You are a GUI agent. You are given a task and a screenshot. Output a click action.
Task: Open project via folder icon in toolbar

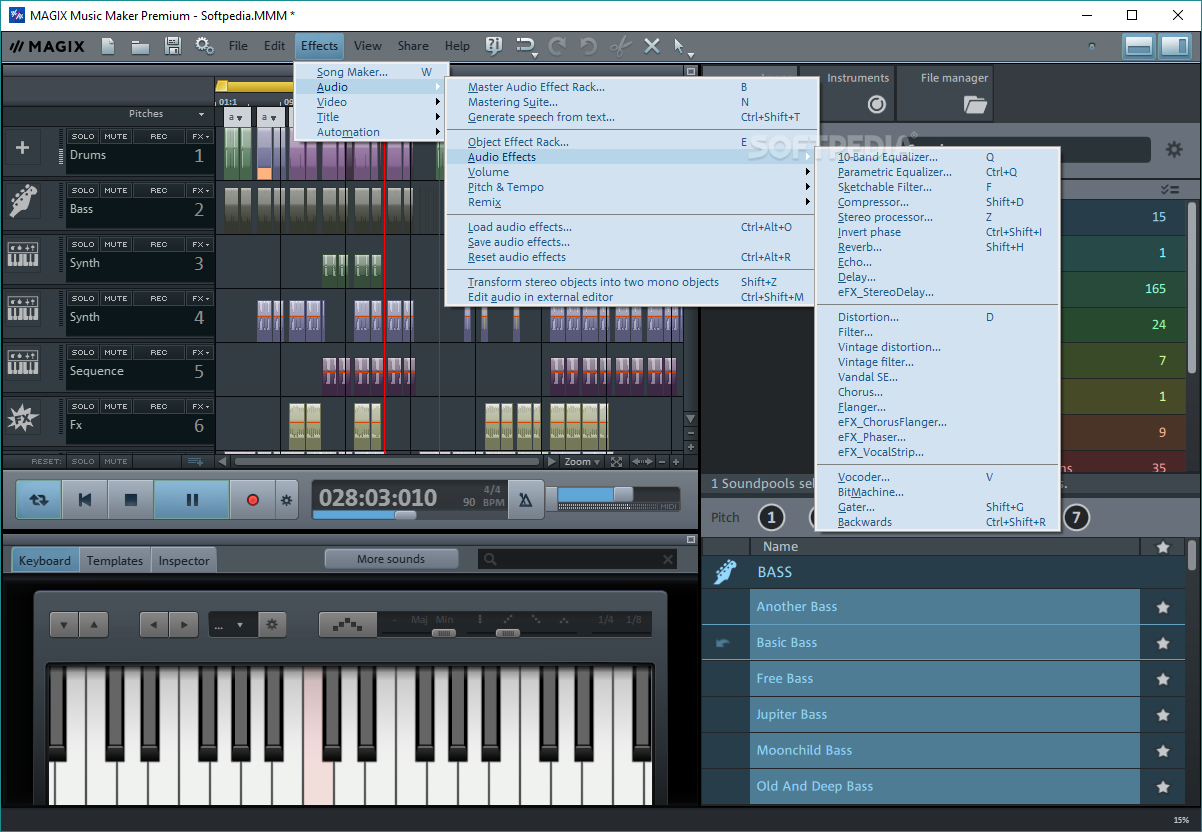pyautogui.click(x=140, y=46)
